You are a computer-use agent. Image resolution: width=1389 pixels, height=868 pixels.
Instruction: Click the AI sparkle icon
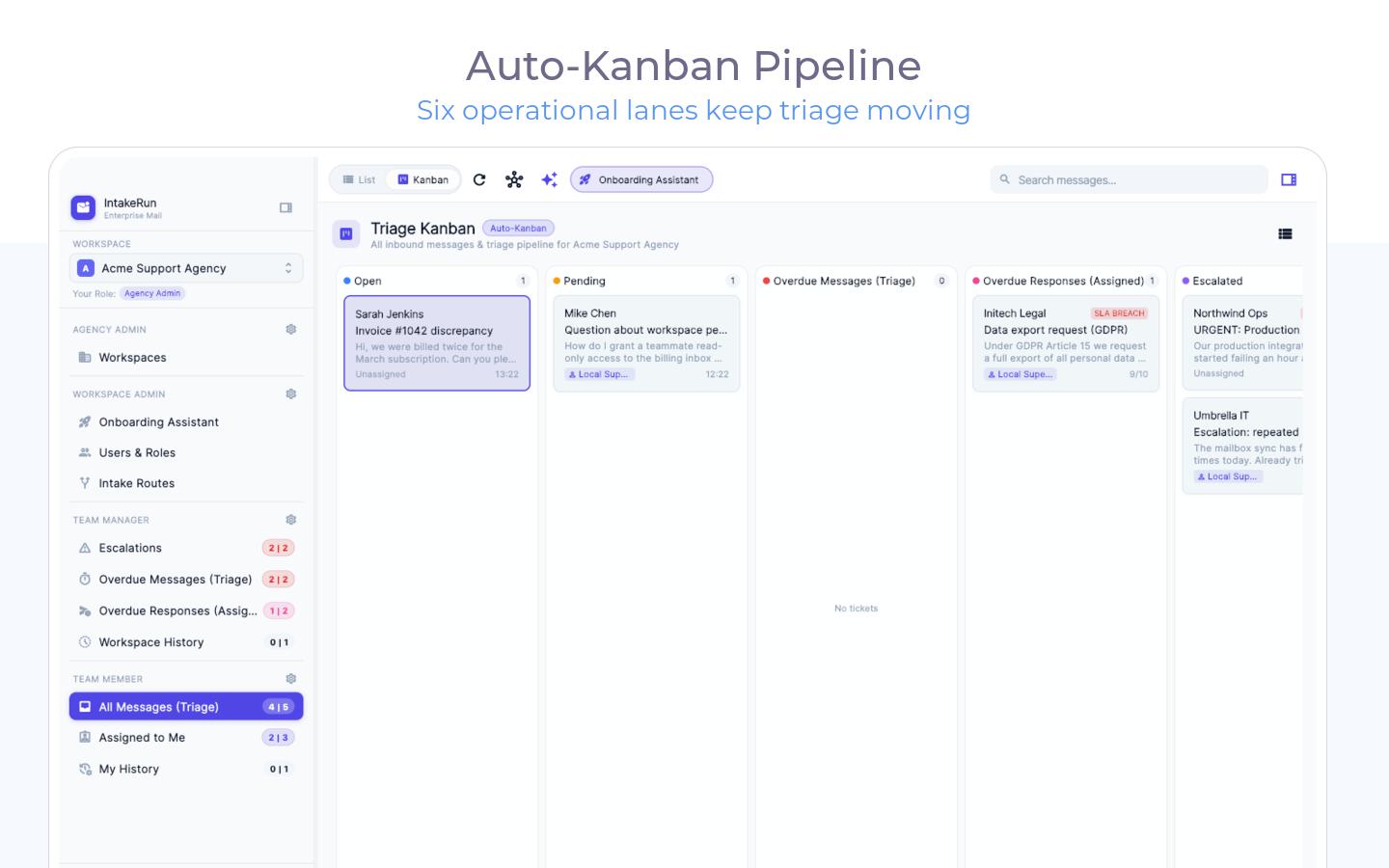click(x=549, y=179)
